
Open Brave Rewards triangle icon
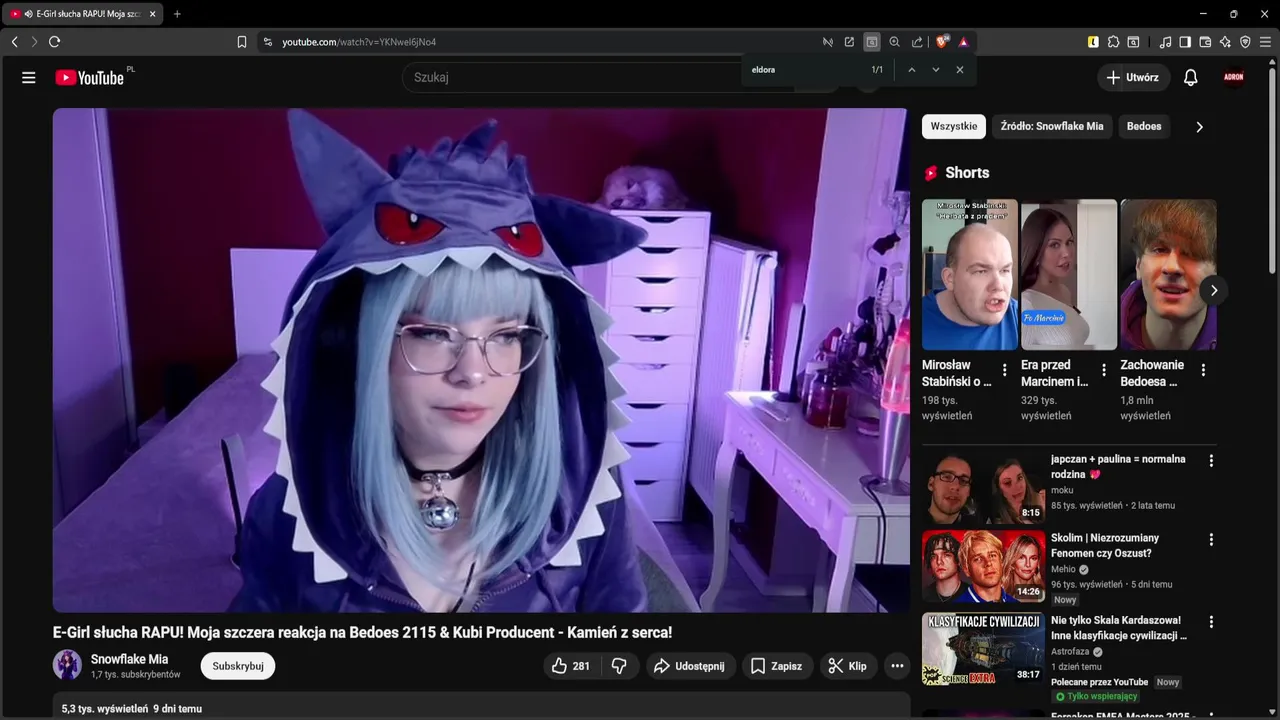(963, 42)
